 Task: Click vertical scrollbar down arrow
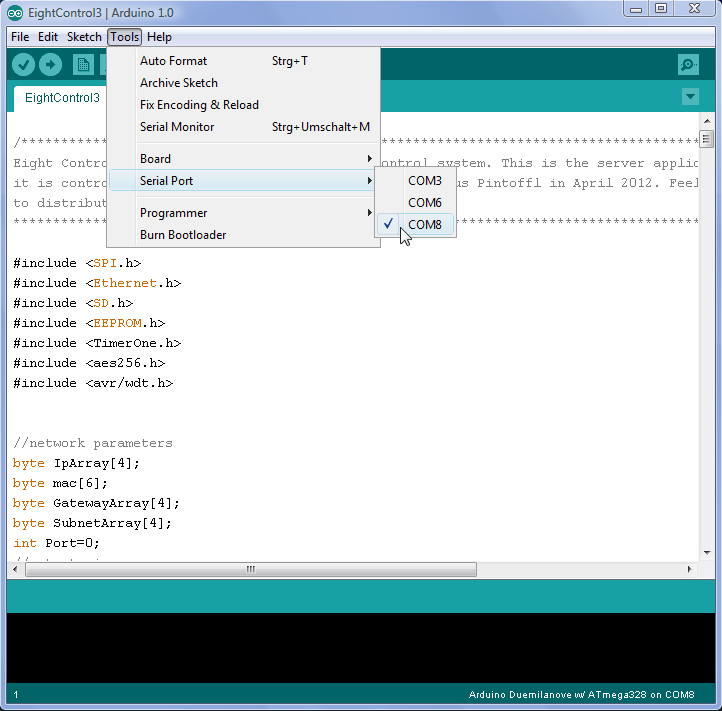click(707, 553)
